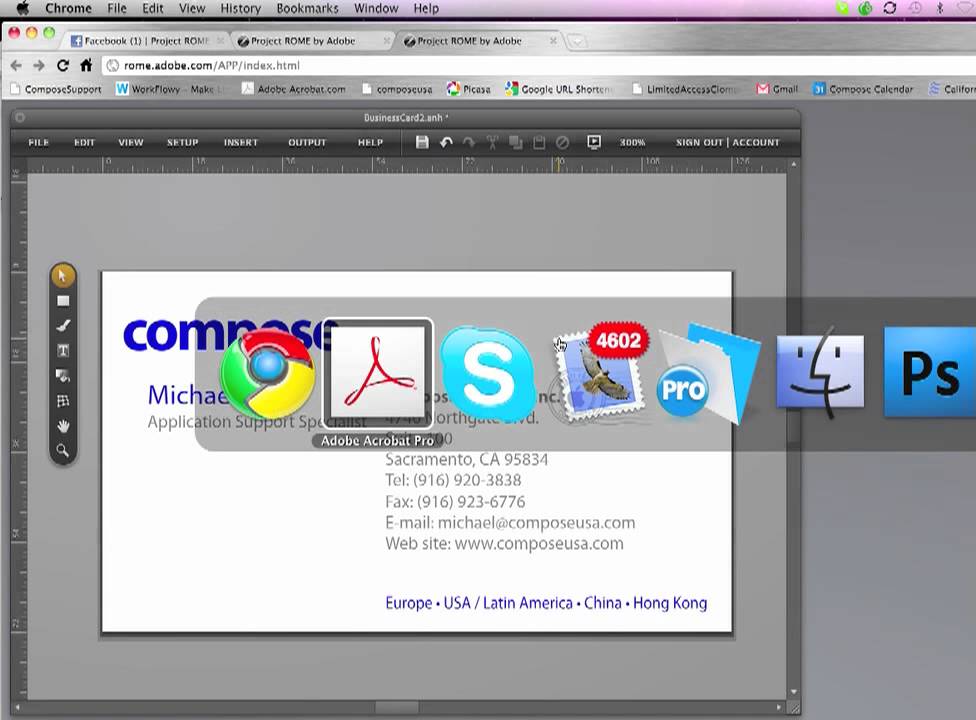Screen dimensions: 976x720
Task: Reload the page
Action: tap(62, 65)
